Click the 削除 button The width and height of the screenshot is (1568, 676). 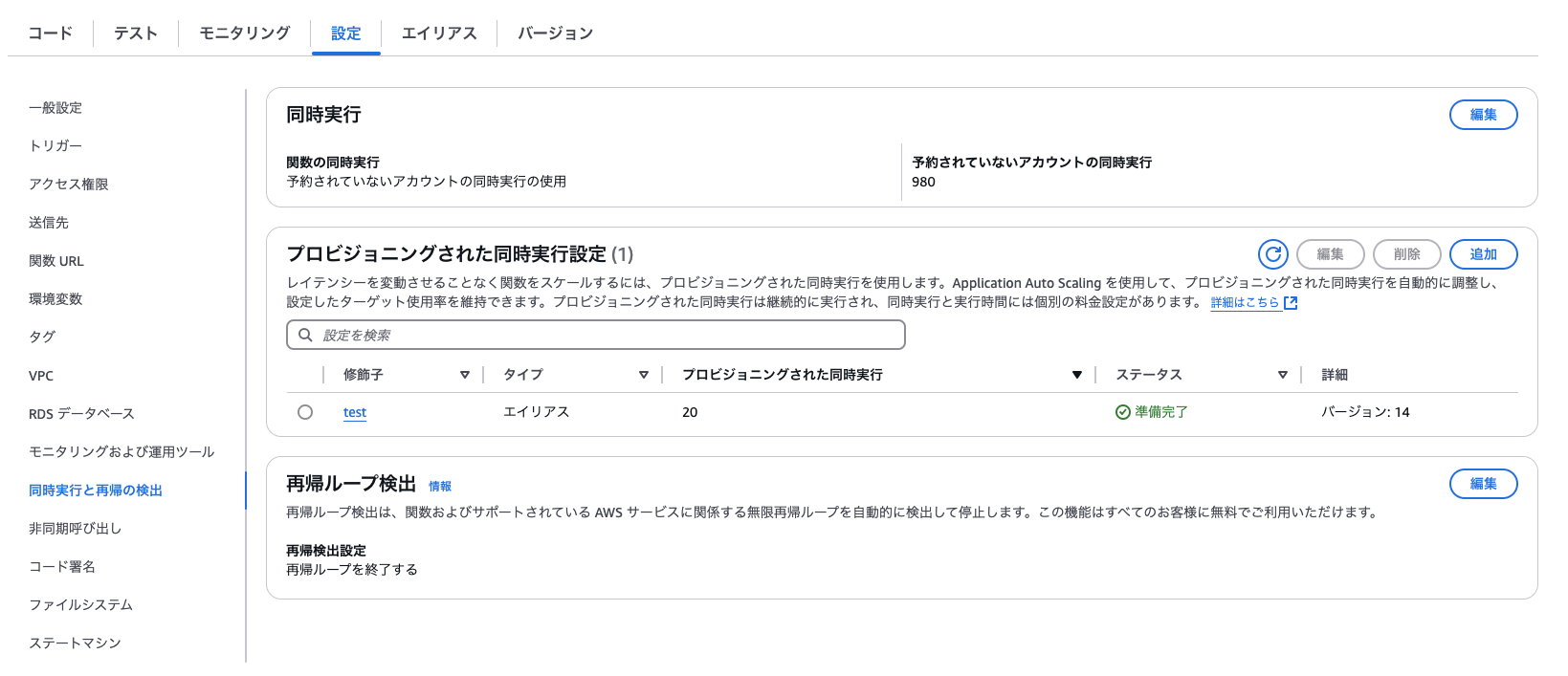click(1407, 254)
